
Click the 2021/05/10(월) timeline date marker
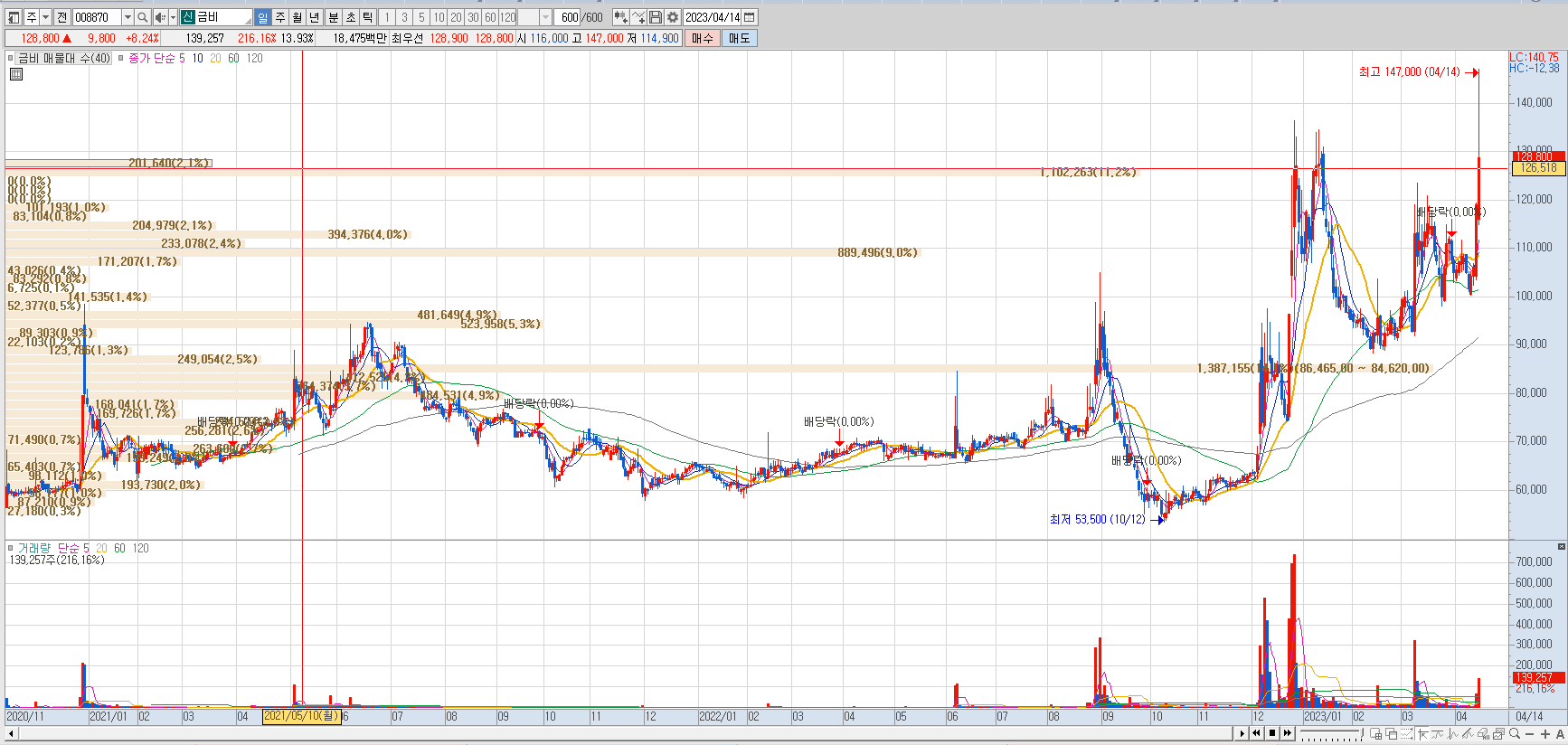301,716
